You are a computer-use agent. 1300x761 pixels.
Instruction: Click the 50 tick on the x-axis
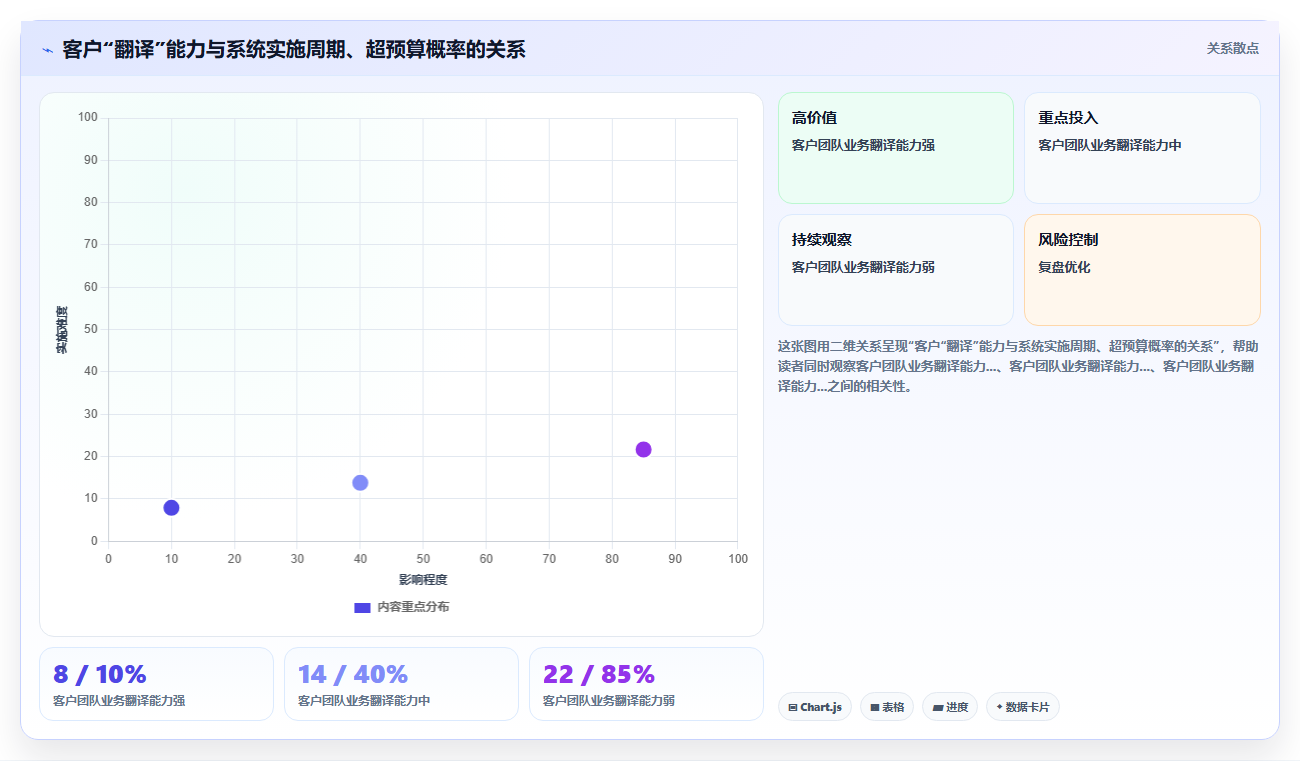[x=423, y=559]
